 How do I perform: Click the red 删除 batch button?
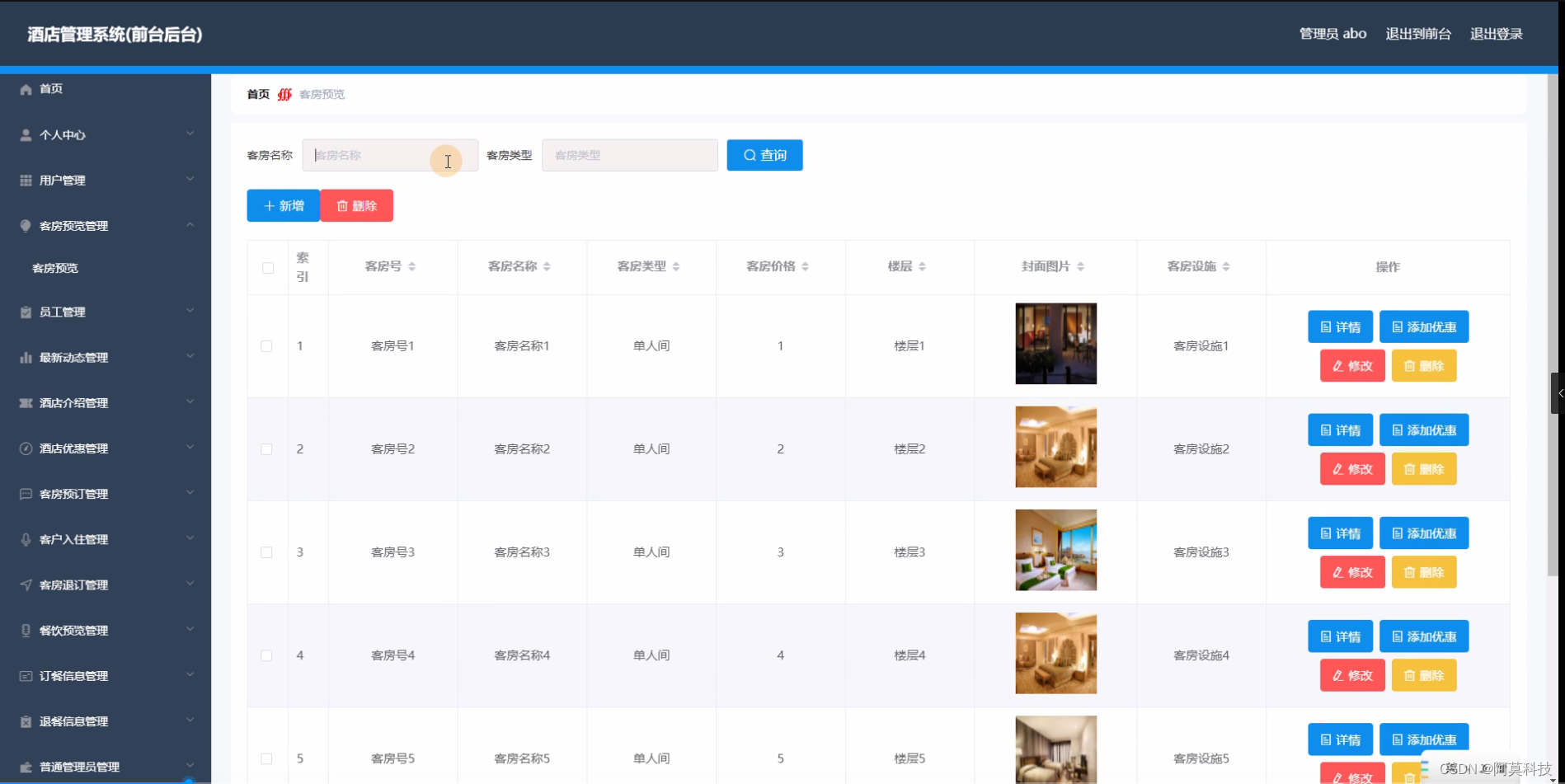click(357, 206)
